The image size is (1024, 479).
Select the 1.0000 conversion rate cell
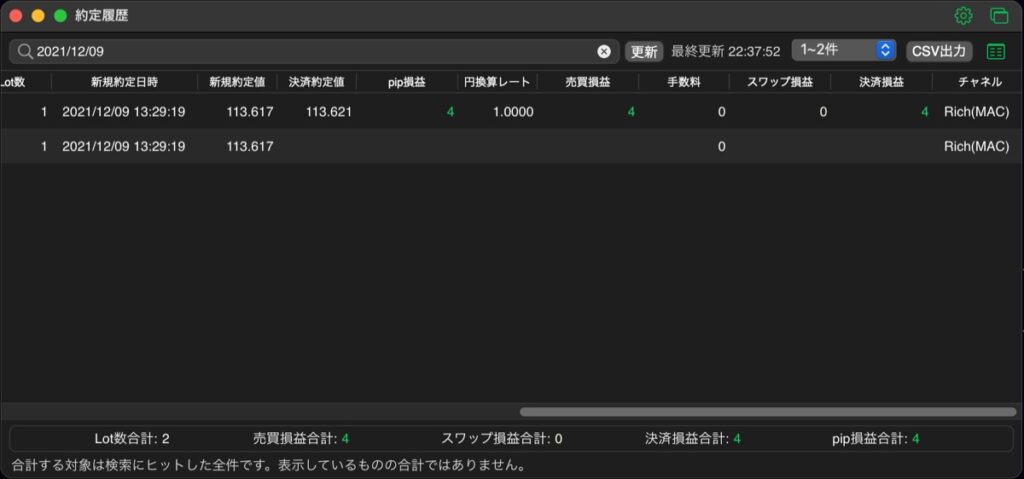pos(513,112)
